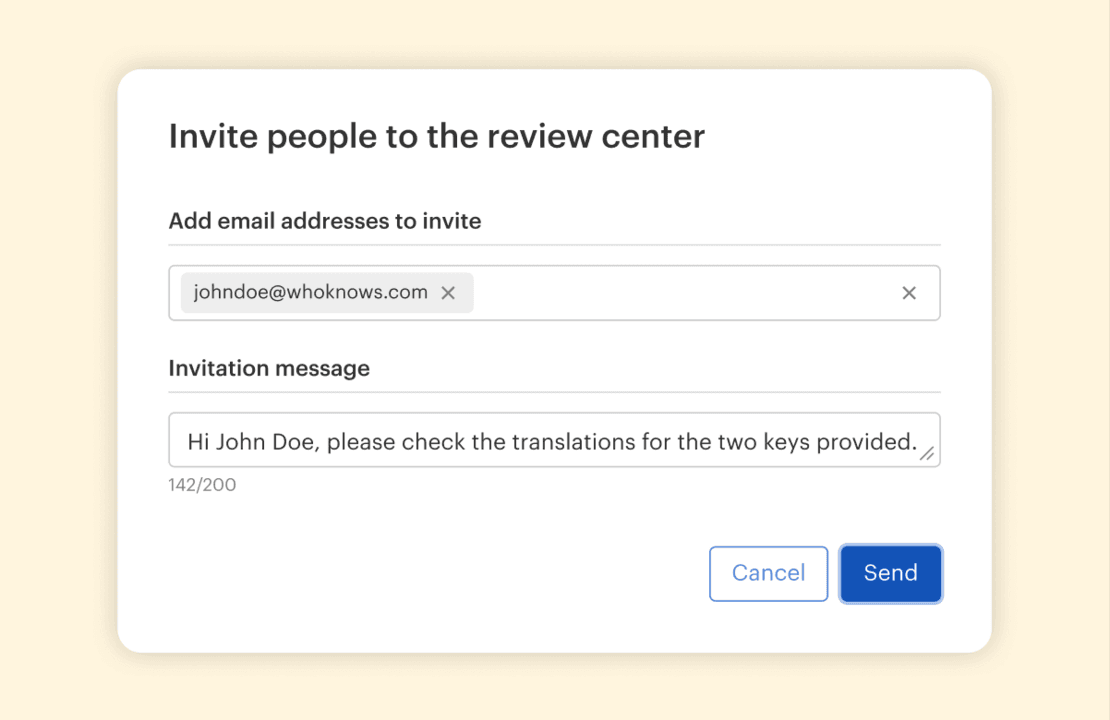The width and height of the screenshot is (1110, 720).
Task: Click the "Add email addresses to invite" label
Action: [324, 221]
